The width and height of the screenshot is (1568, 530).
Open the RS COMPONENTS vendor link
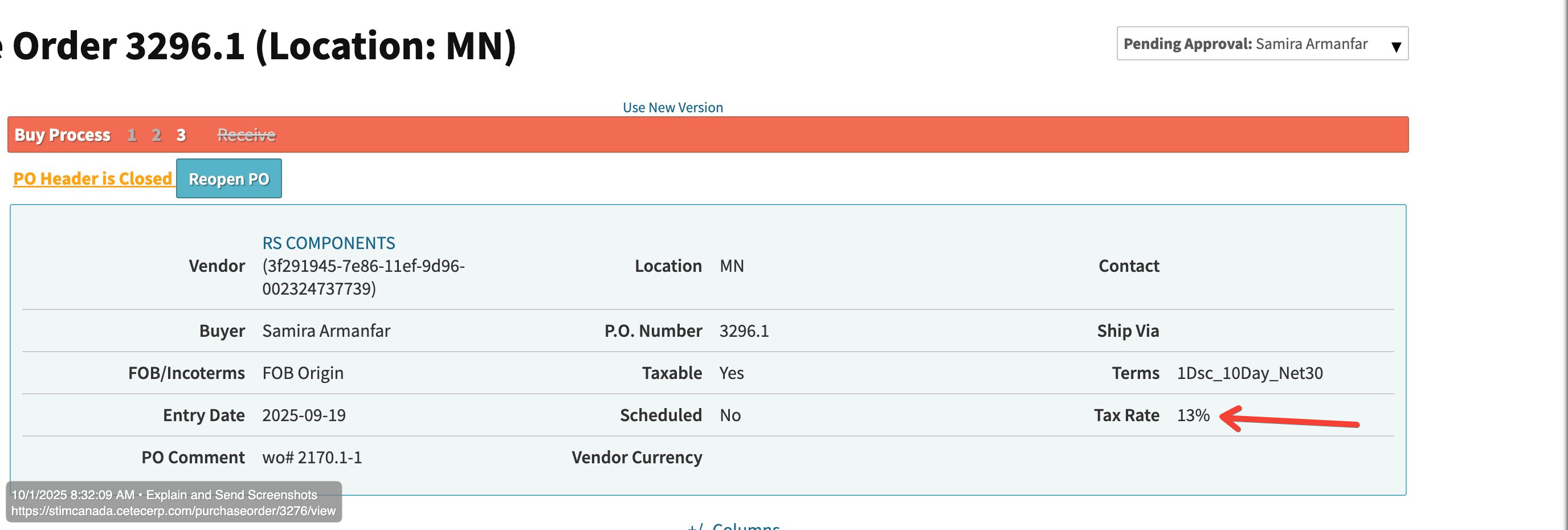[x=328, y=243]
